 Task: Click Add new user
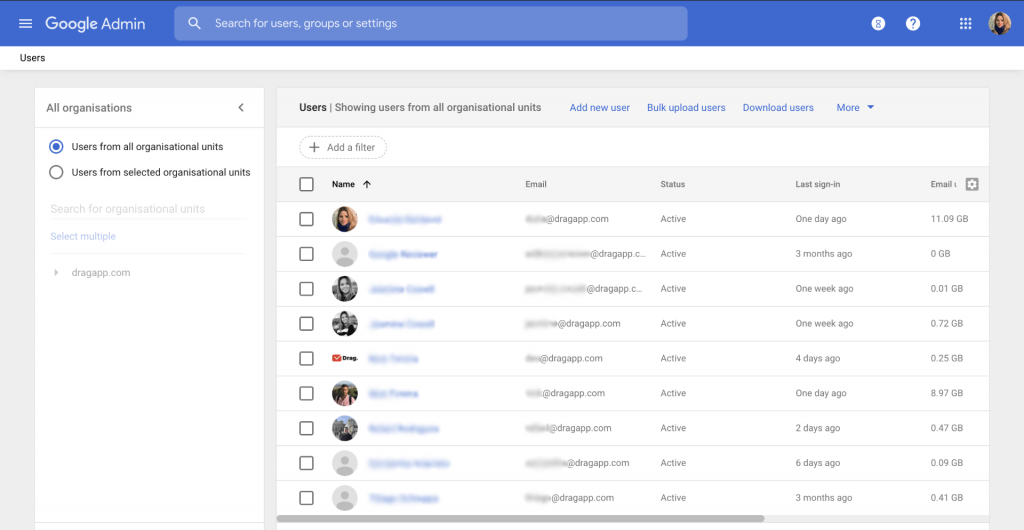pyautogui.click(x=600, y=108)
